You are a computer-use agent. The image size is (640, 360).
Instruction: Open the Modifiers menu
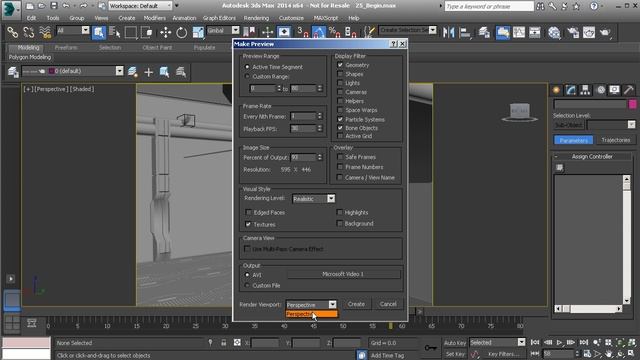point(154,18)
